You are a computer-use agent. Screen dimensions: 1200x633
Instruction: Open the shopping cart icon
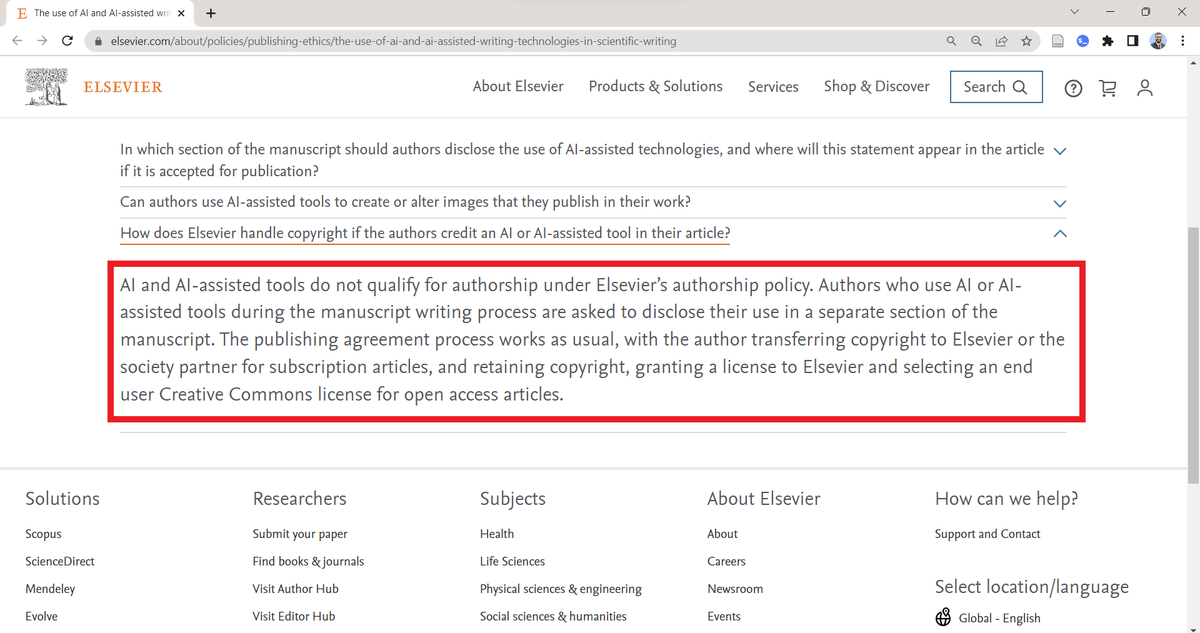[1108, 88]
